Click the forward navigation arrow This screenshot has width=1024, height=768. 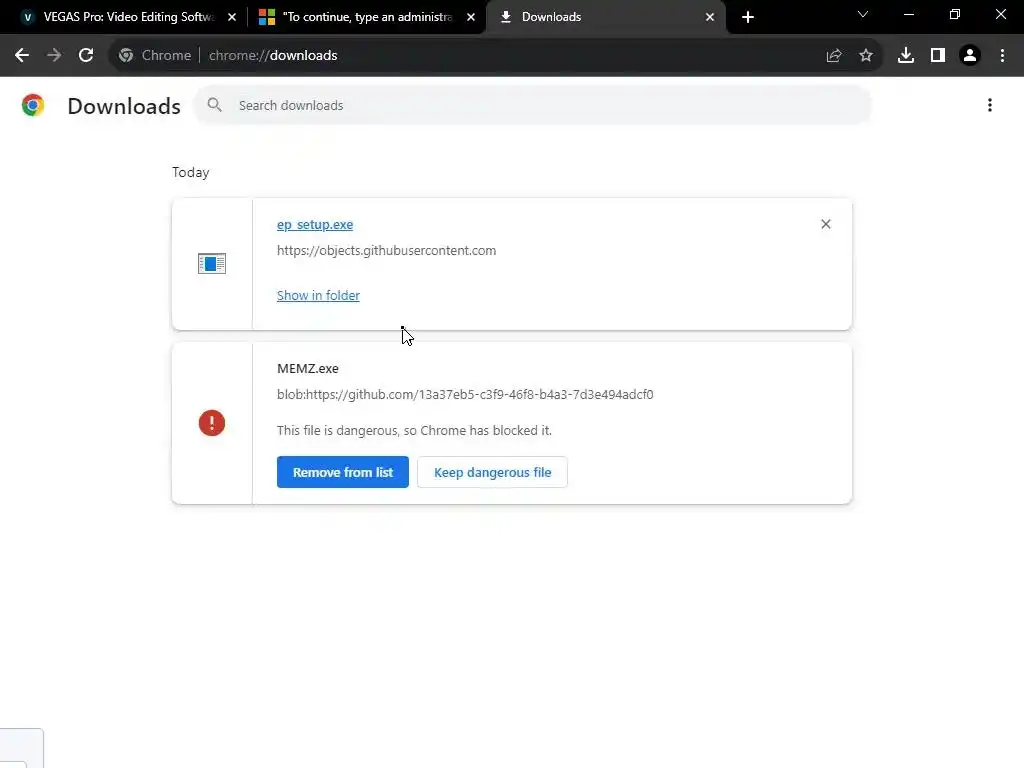(x=54, y=56)
